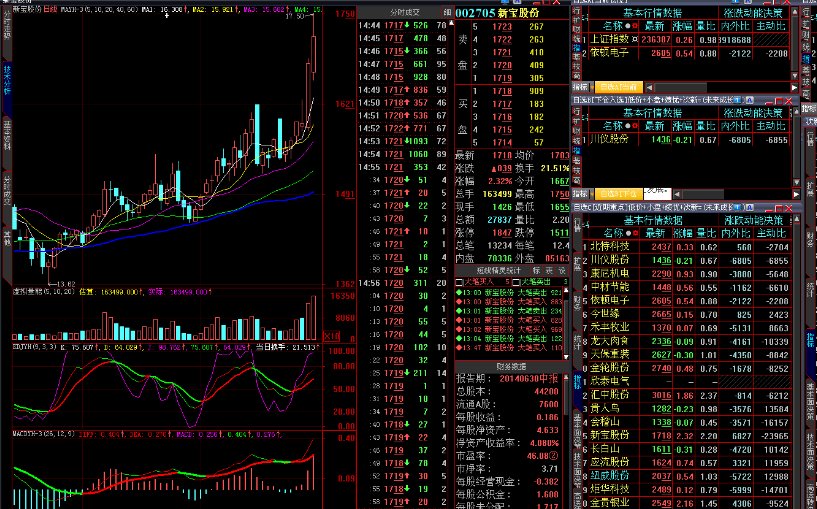Tick the 大笔买入 checkbox
The width and height of the screenshot is (817, 509).
coord(461,283)
